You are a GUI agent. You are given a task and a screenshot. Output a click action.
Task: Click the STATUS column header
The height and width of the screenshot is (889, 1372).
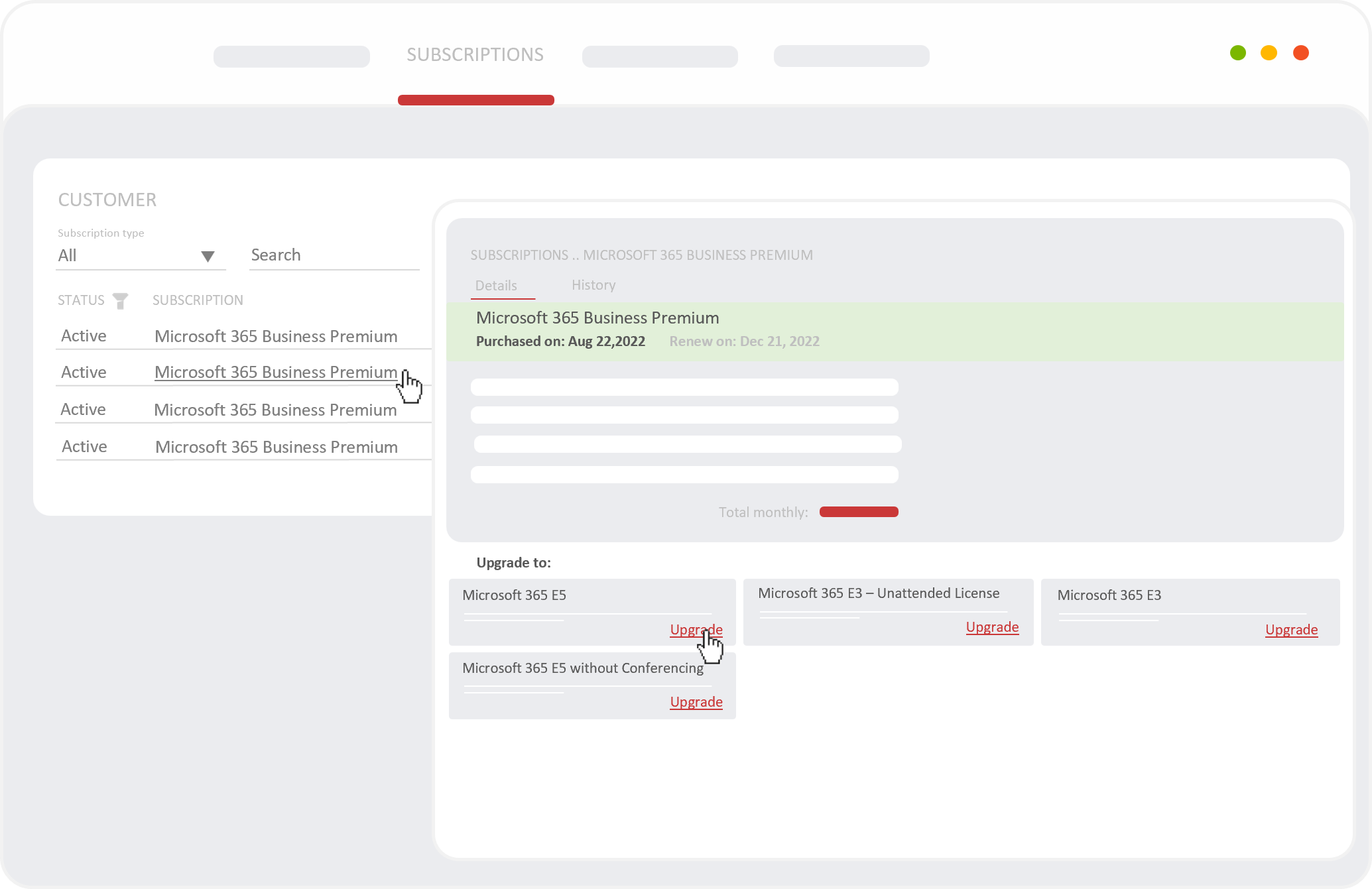point(81,300)
